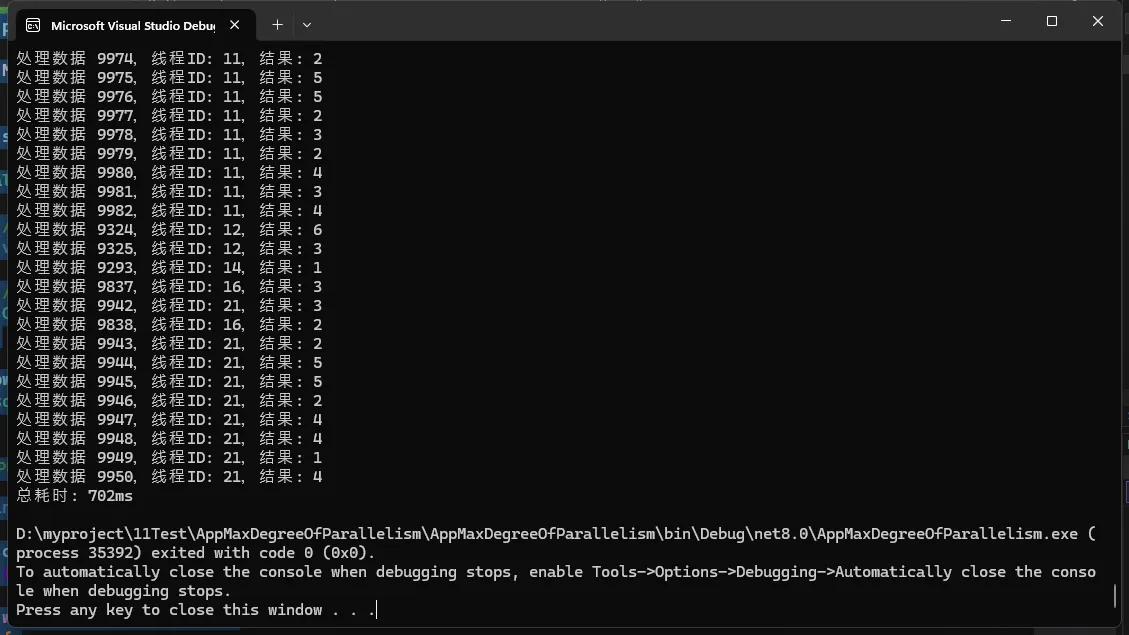Close the Microsoft Visual Studio Debug tab
The width and height of the screenshot is (1129, 635).
(x=235, y=25)
